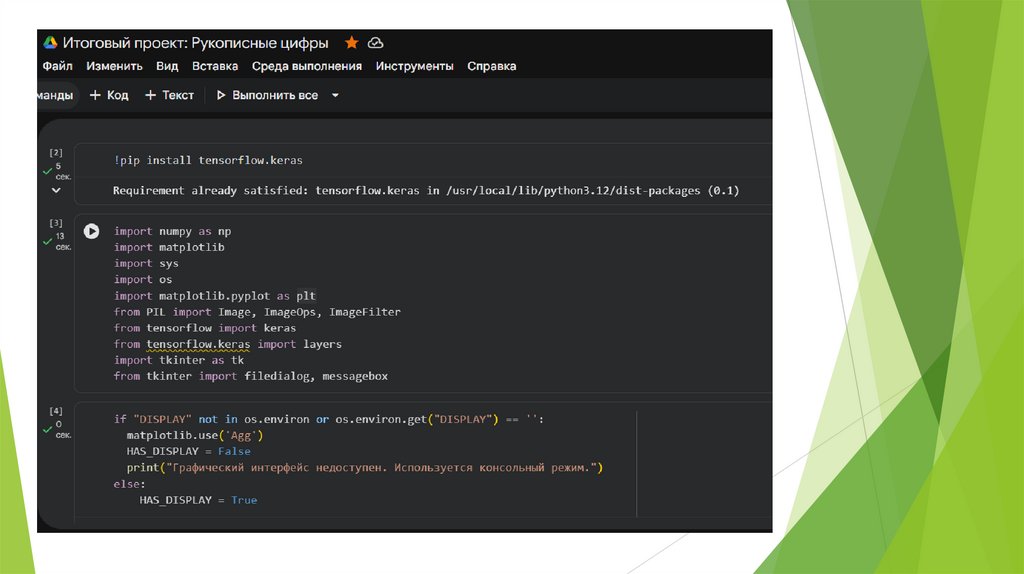The height and width of the screenshot is (574, 1024).
Task: Toggle the star on the notebook title
Action: pos(351,43)
